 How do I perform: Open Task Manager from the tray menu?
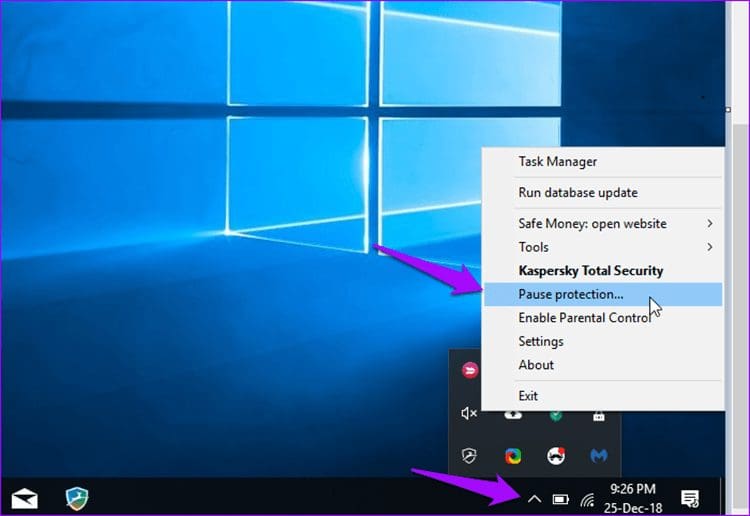(x=603, y=162)
